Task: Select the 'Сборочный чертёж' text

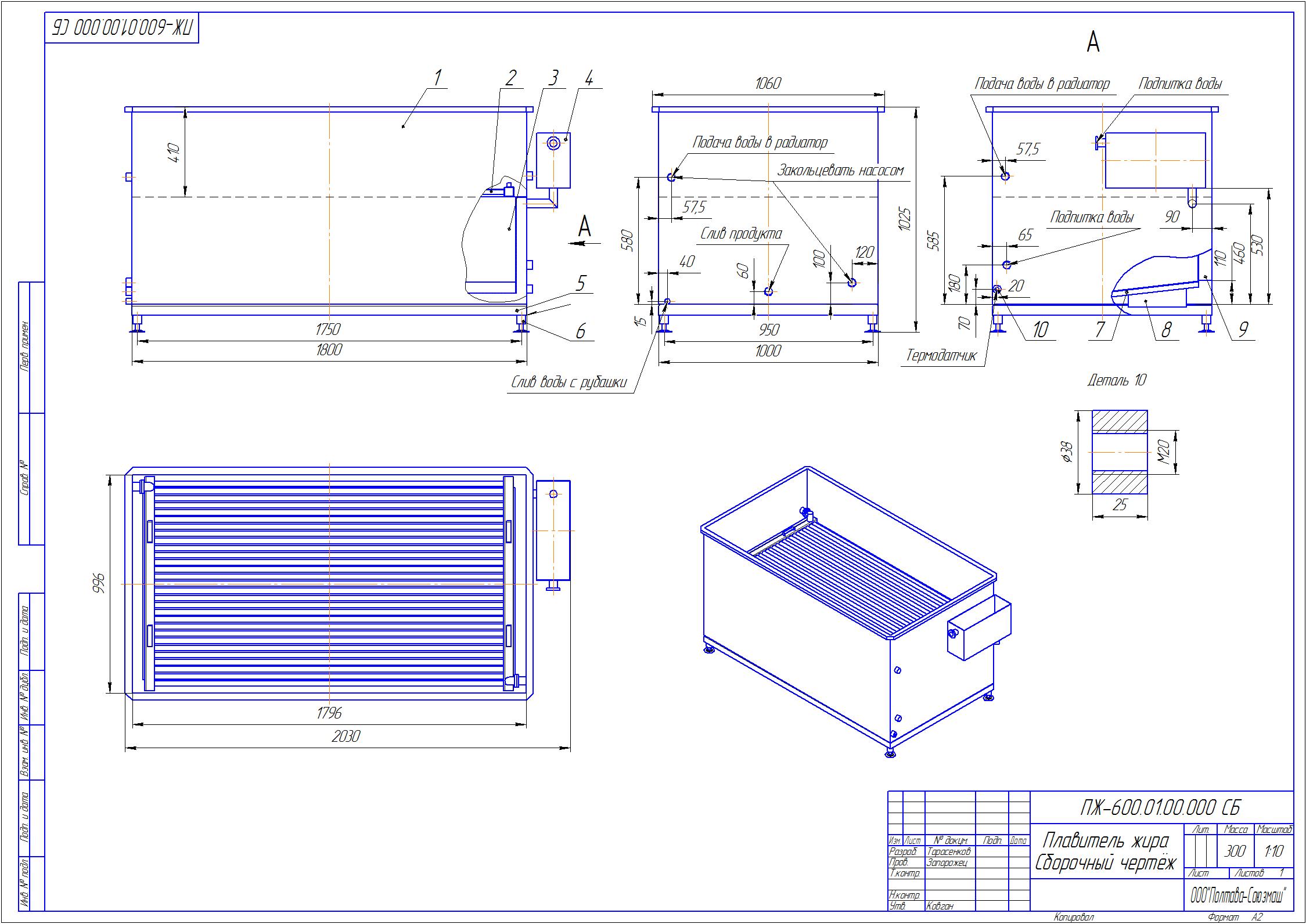Action: (x=1106, y=863)
